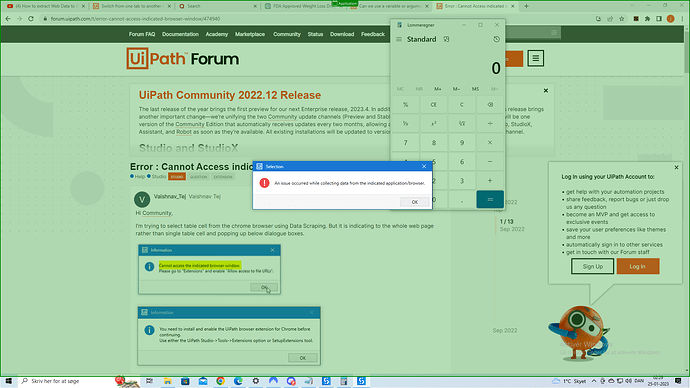Click the multiply key in Calculator
This screenshot has width=690, height=388.
[x=490, y=143]
